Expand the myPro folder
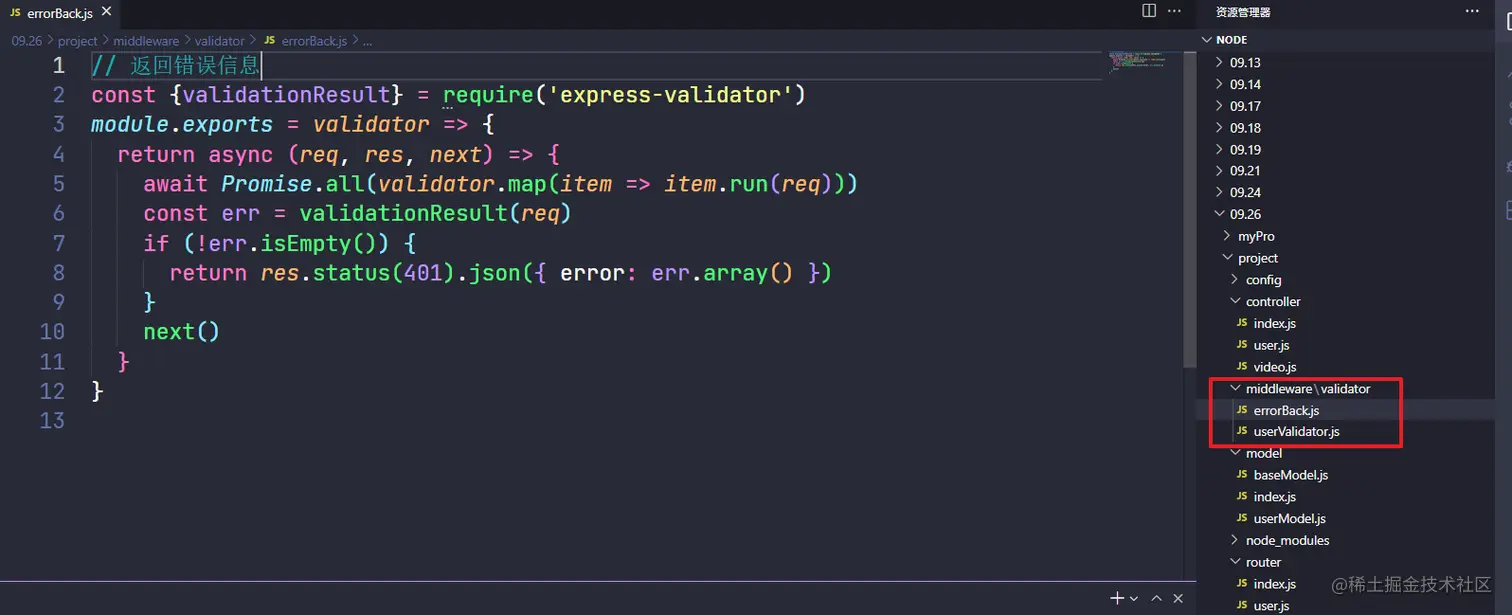Viewport: 1512px width, 615px height. point(1256,236)
